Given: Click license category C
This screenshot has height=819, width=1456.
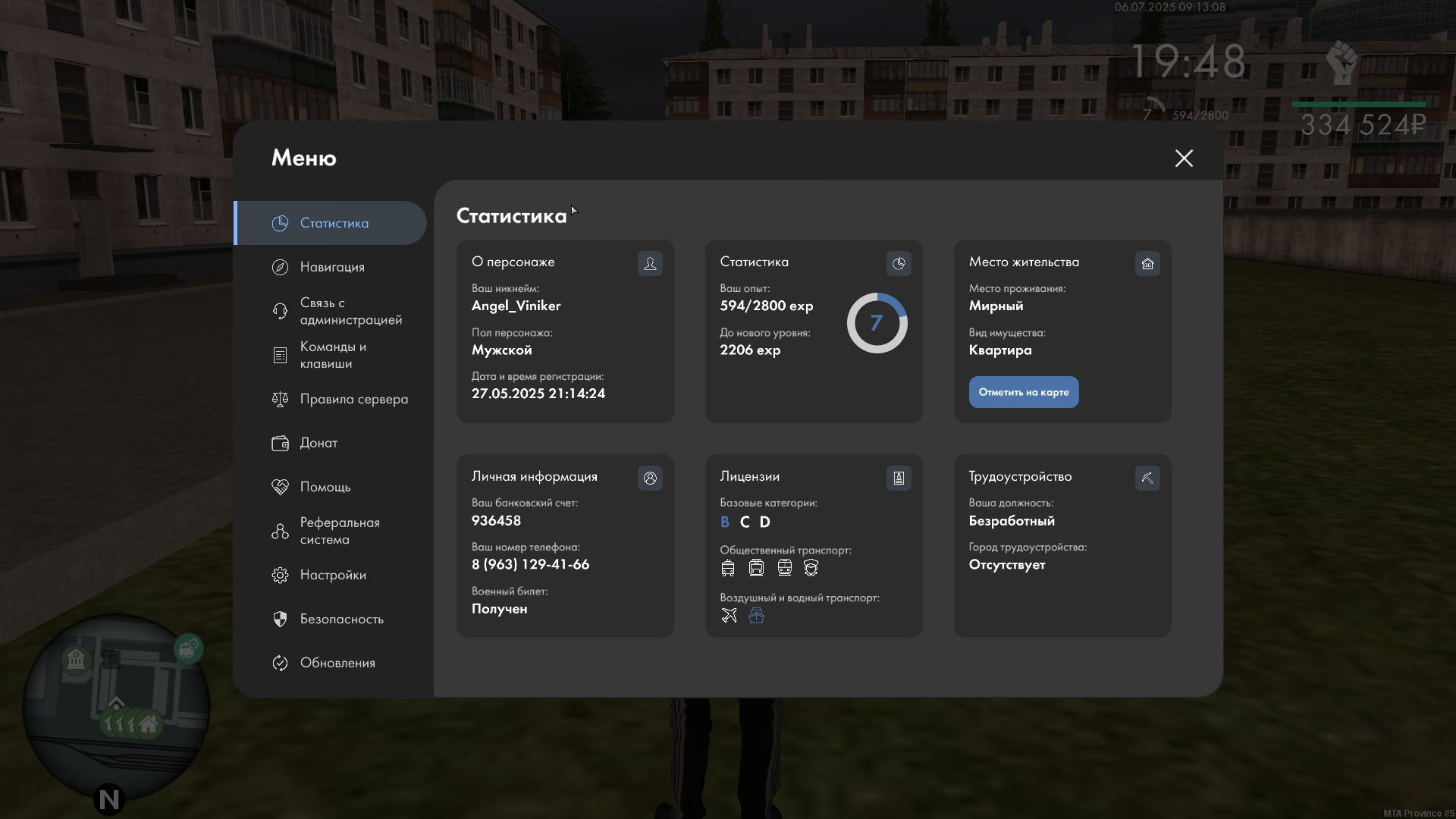Looking at the screenshot, I should tap(745, 522).
